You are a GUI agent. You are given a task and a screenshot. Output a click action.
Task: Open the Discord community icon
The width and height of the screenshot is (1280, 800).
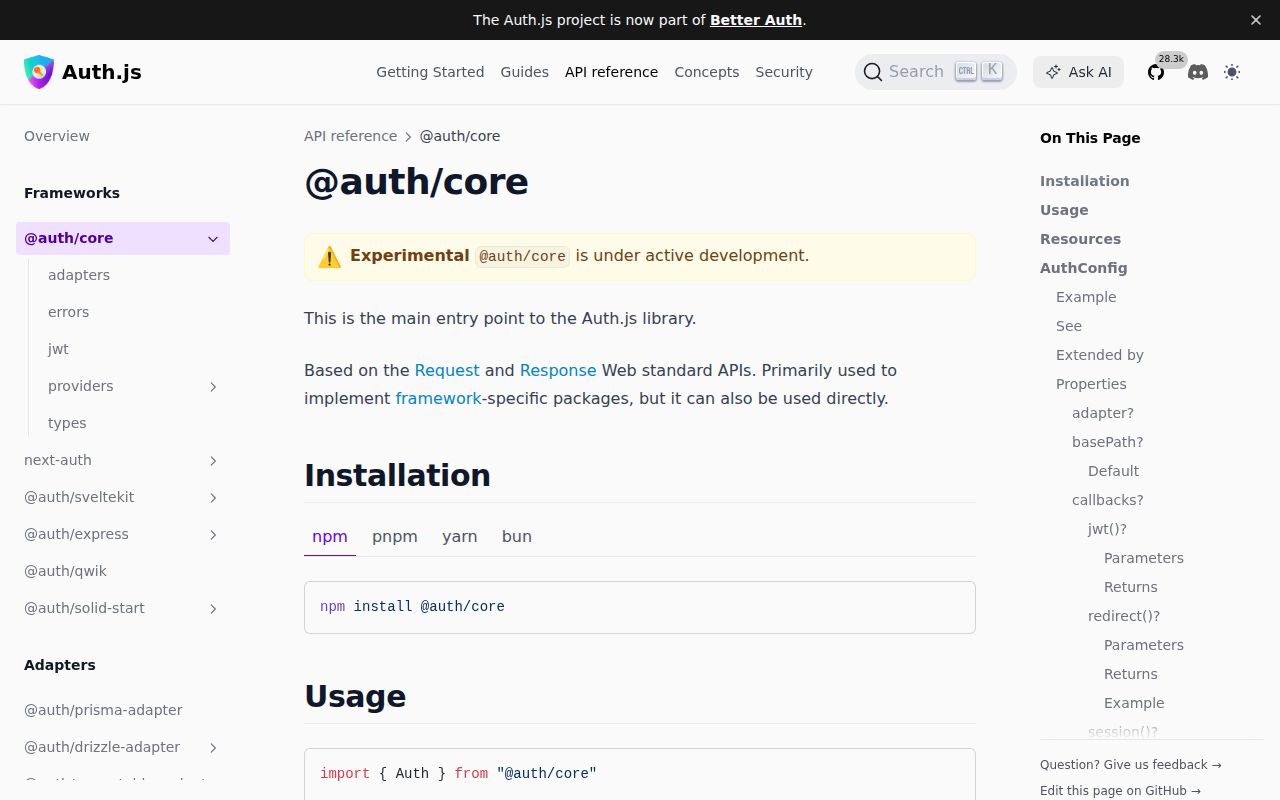[1198, 72]
